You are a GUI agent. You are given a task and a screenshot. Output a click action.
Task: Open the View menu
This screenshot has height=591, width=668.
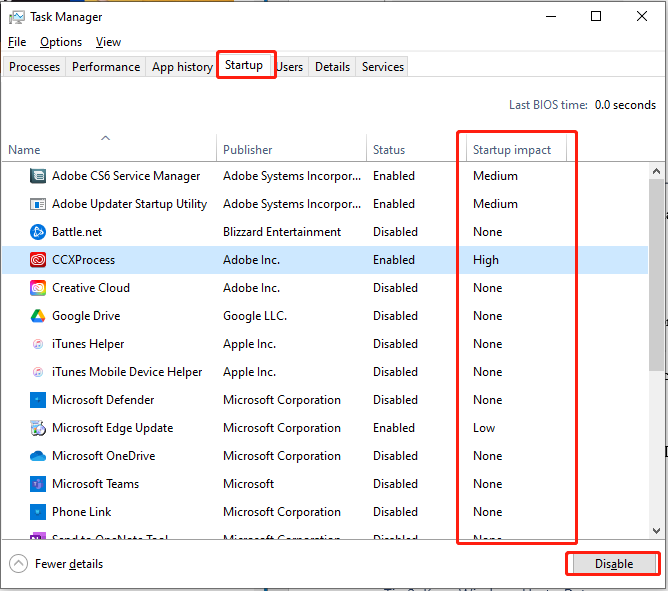[x=108, y=42]
